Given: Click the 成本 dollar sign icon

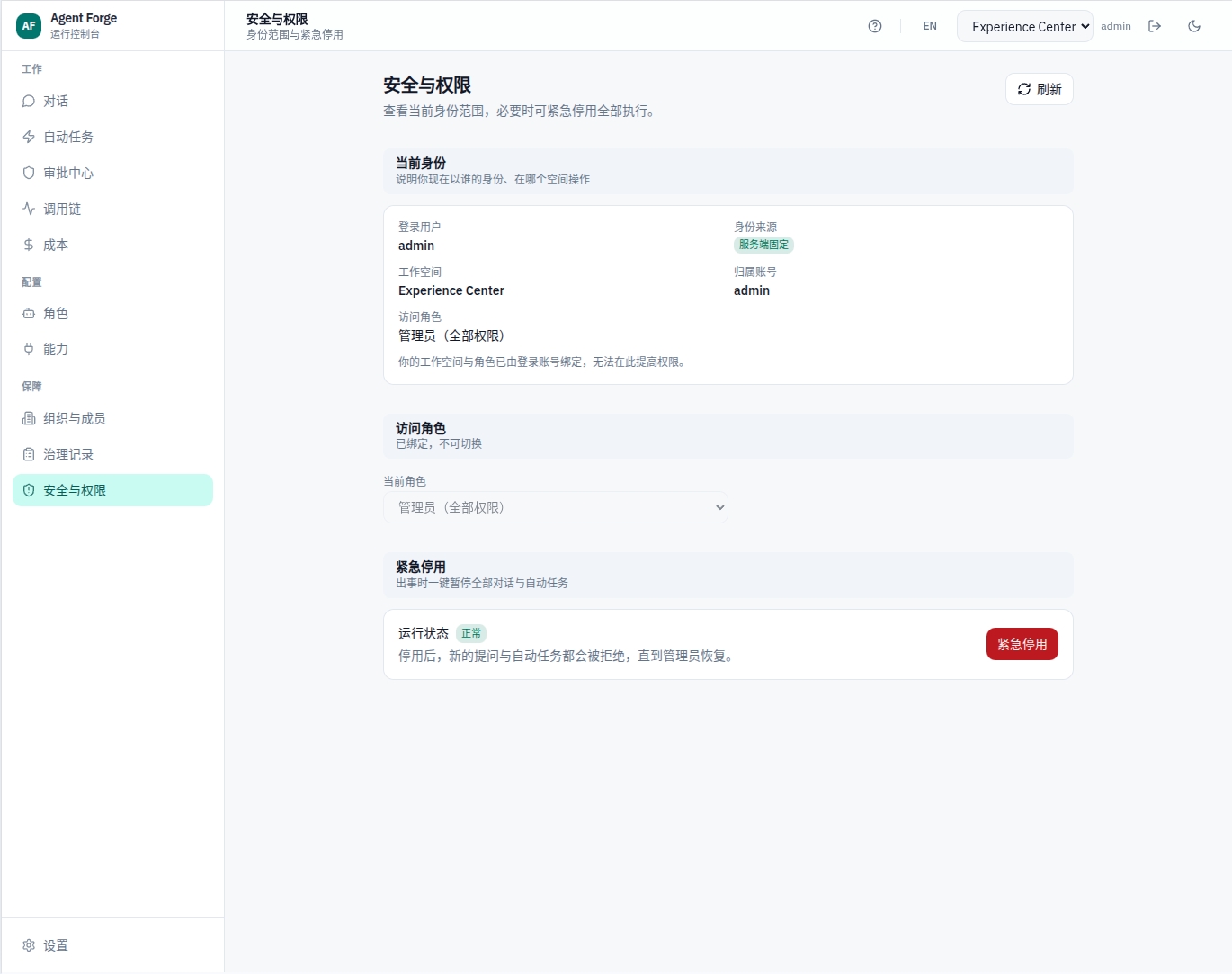Looking at the screenshot, I should point(29,246).
